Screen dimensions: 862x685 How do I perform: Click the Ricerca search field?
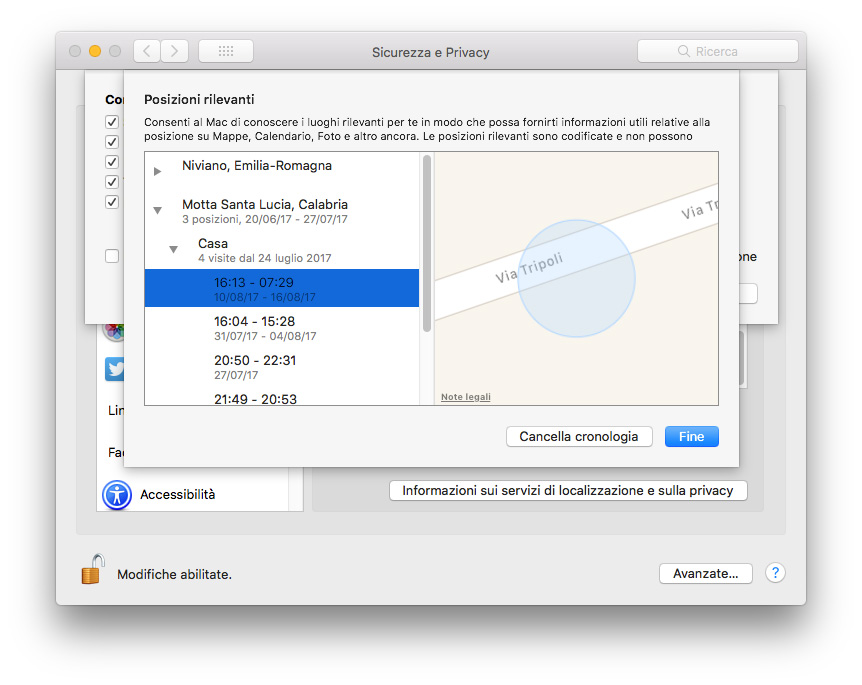(717, 51)
